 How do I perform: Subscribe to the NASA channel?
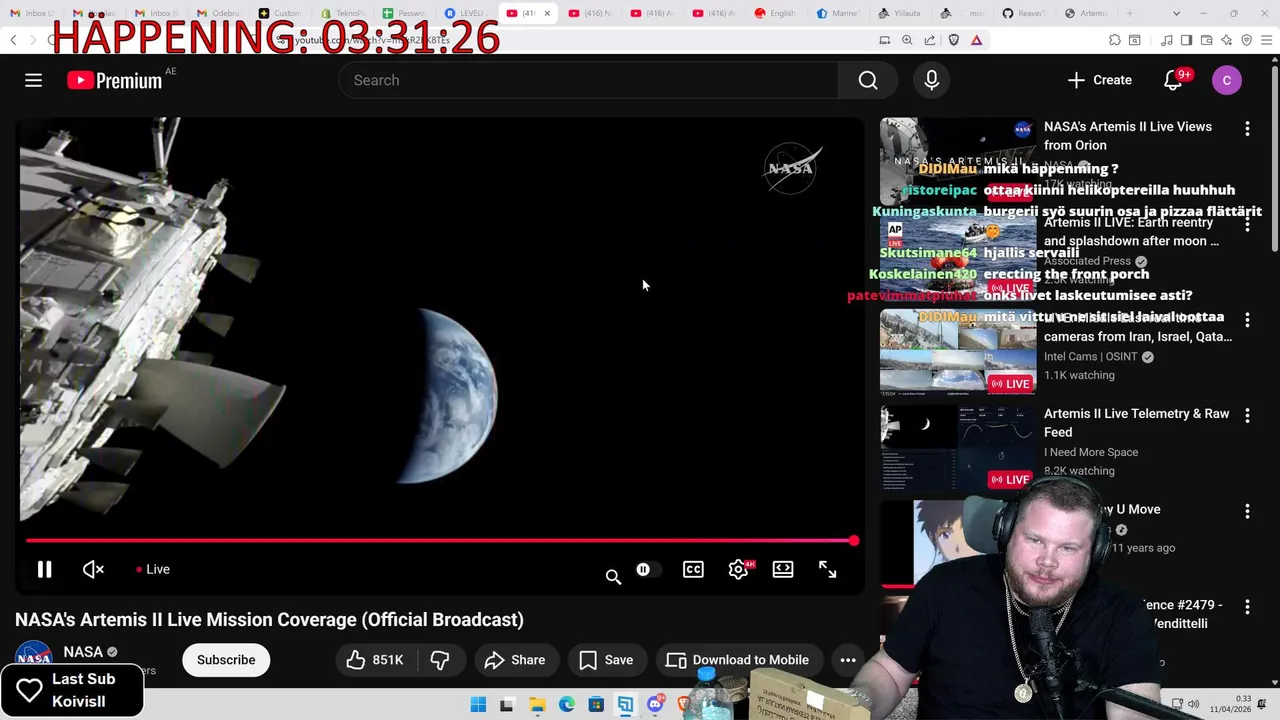[226, 660]
